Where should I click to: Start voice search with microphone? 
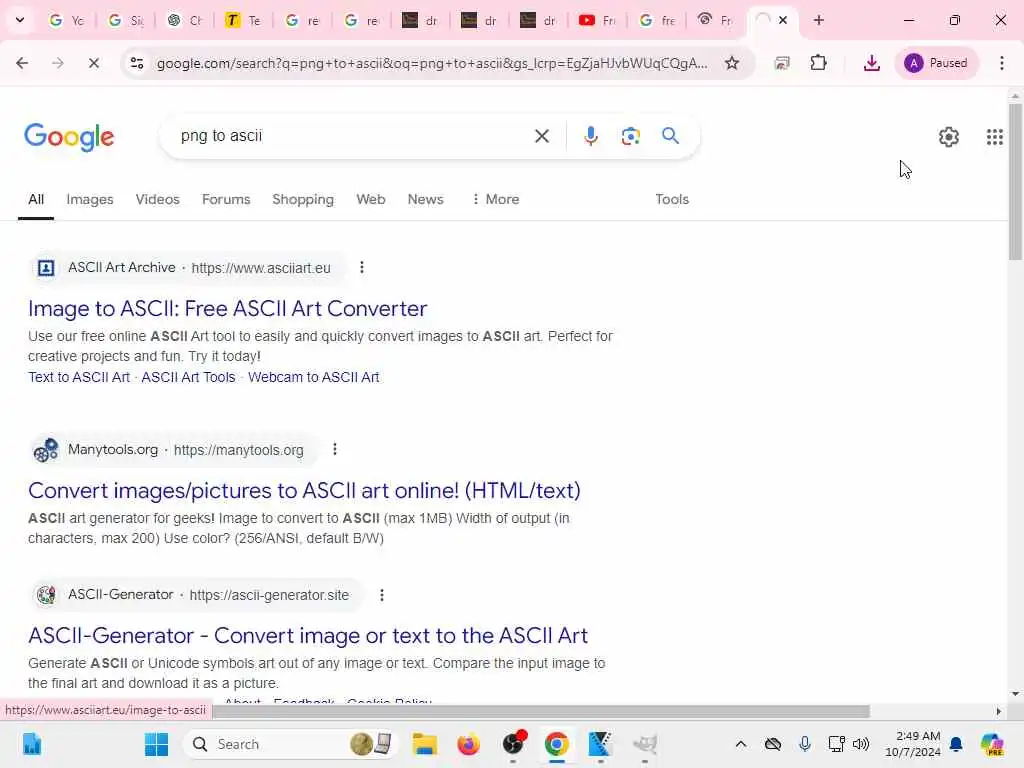pyautogui.click(x=590, y=136)
